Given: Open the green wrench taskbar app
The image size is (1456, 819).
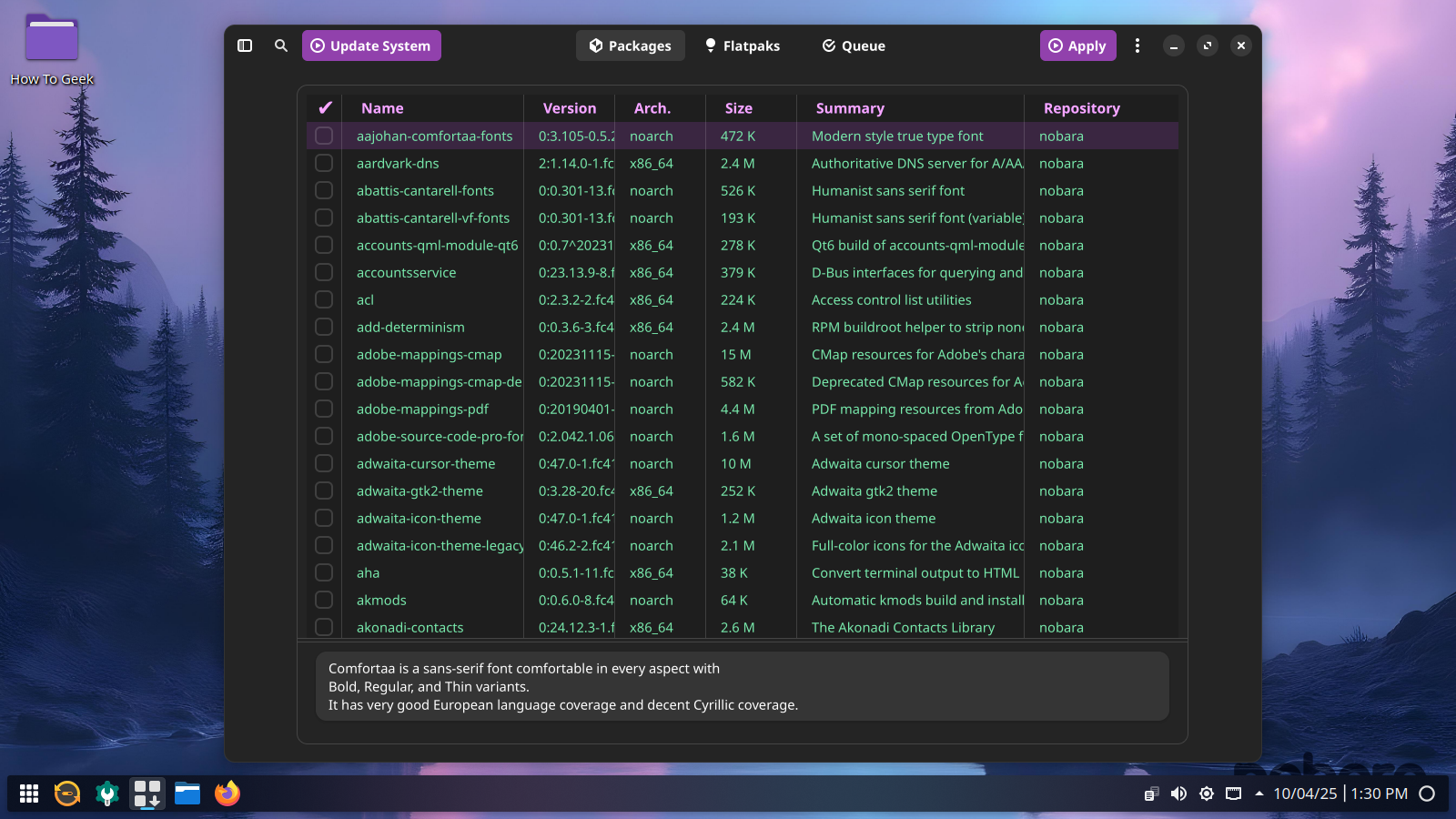Looking at the screenshot, I should 107,794.
